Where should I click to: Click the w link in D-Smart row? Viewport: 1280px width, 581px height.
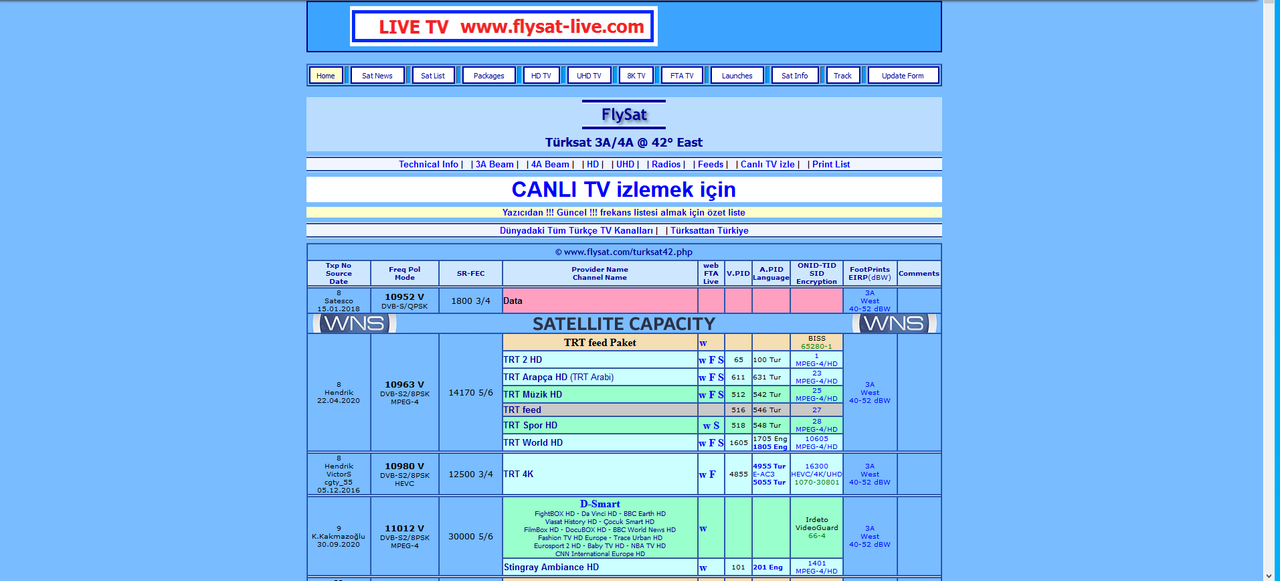(x=703, y=527)
